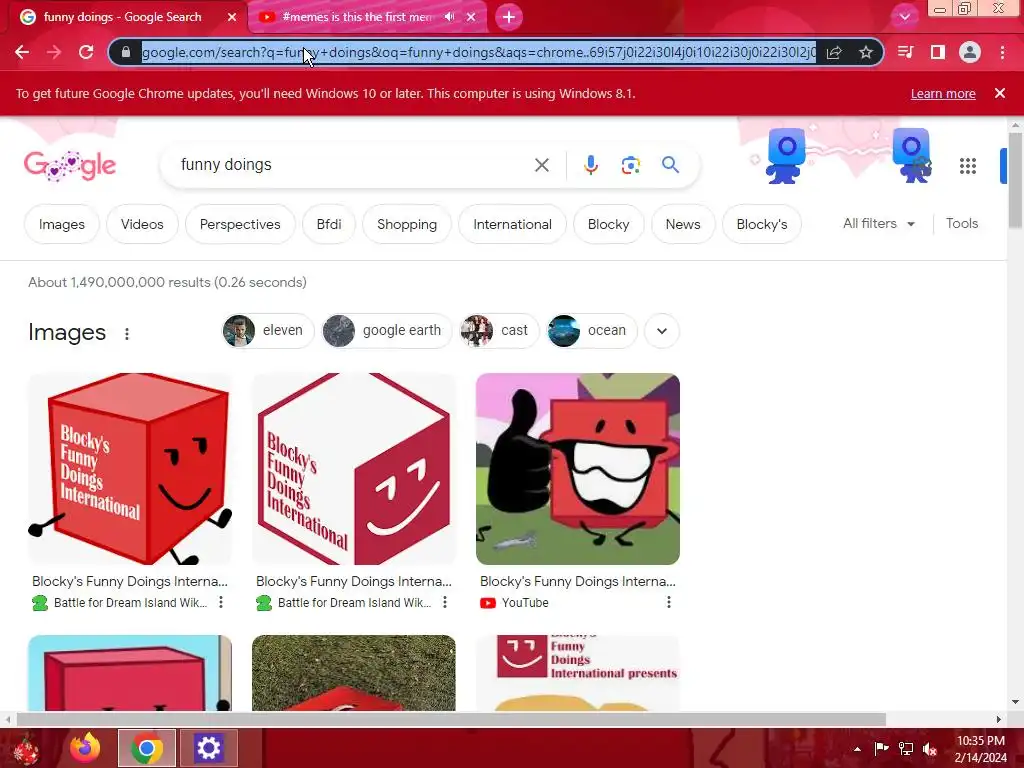Click the address bar URL
Screen dimensions: 1024x768
(479, 52)
